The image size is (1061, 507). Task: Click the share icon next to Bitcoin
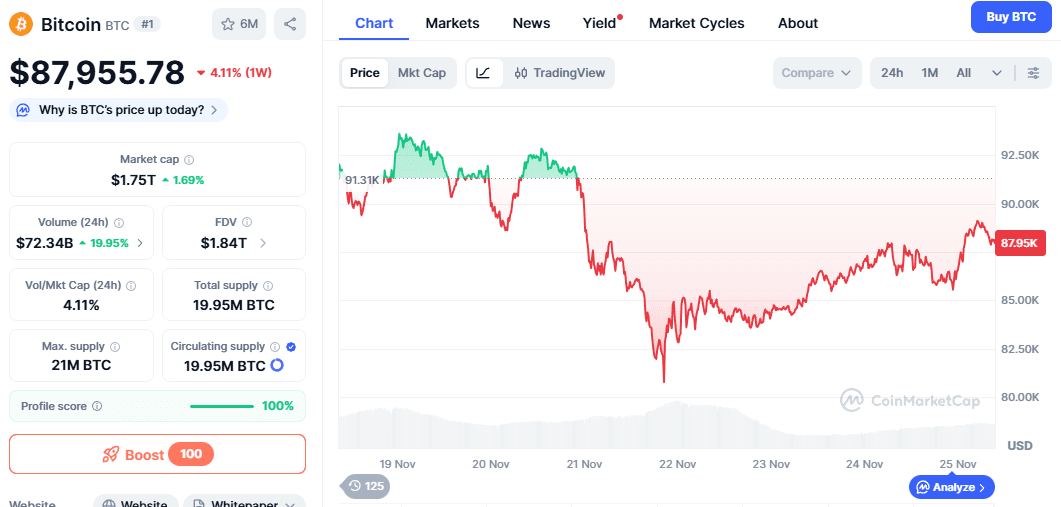coord(290,24)
